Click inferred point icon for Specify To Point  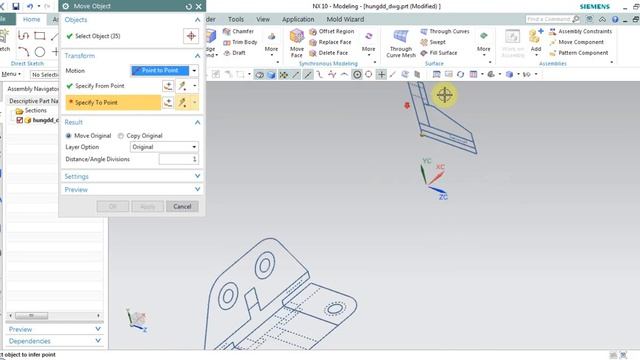182,102
